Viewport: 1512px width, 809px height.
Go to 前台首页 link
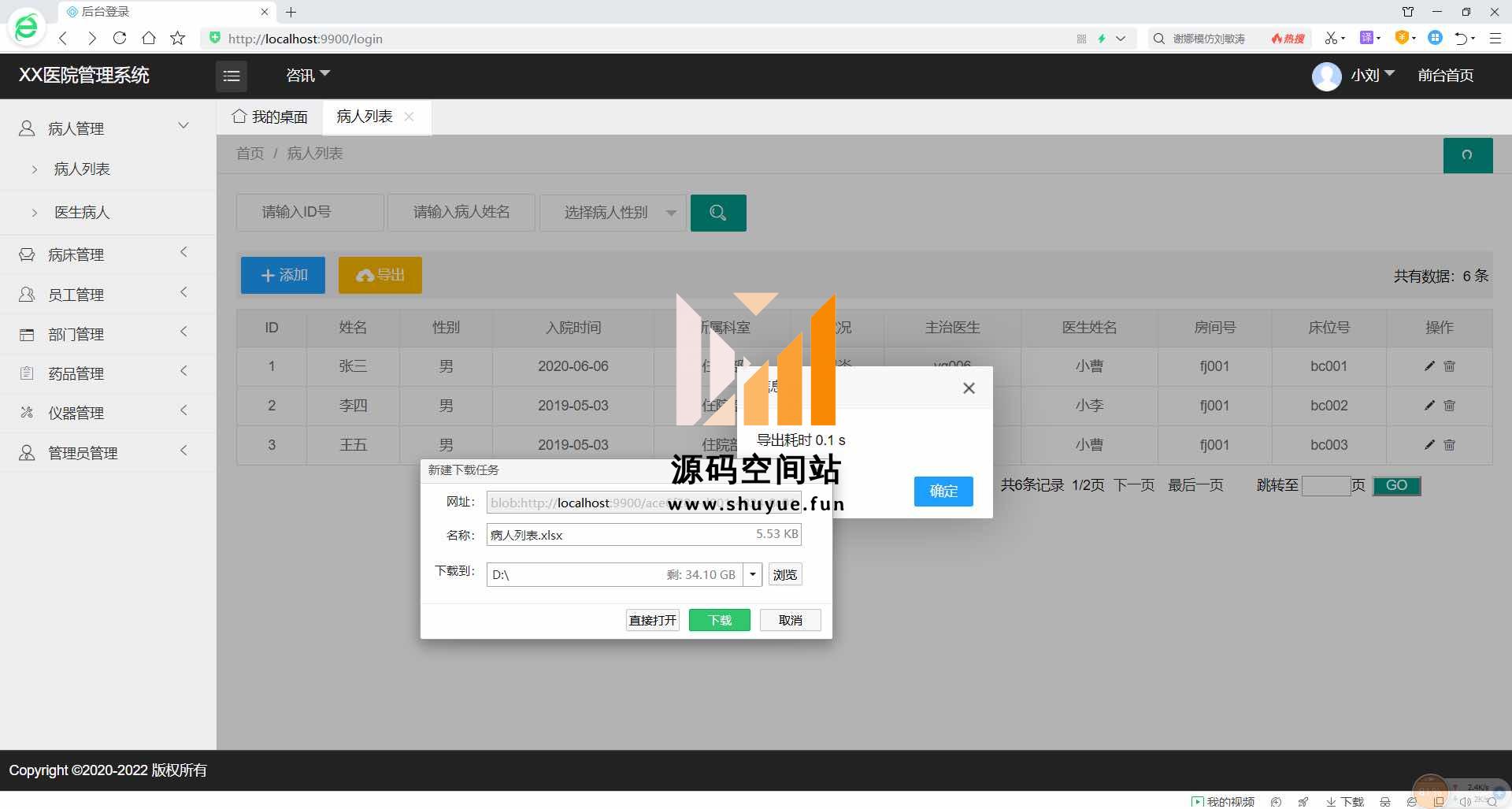(1445, 75)
